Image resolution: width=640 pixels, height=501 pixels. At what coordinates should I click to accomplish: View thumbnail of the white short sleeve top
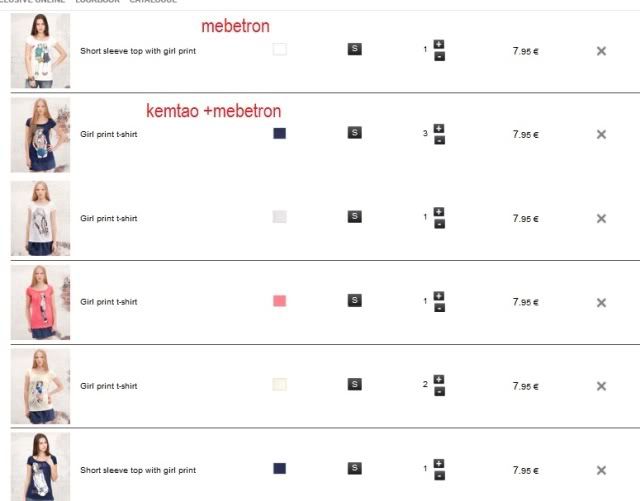coord(40,50)
